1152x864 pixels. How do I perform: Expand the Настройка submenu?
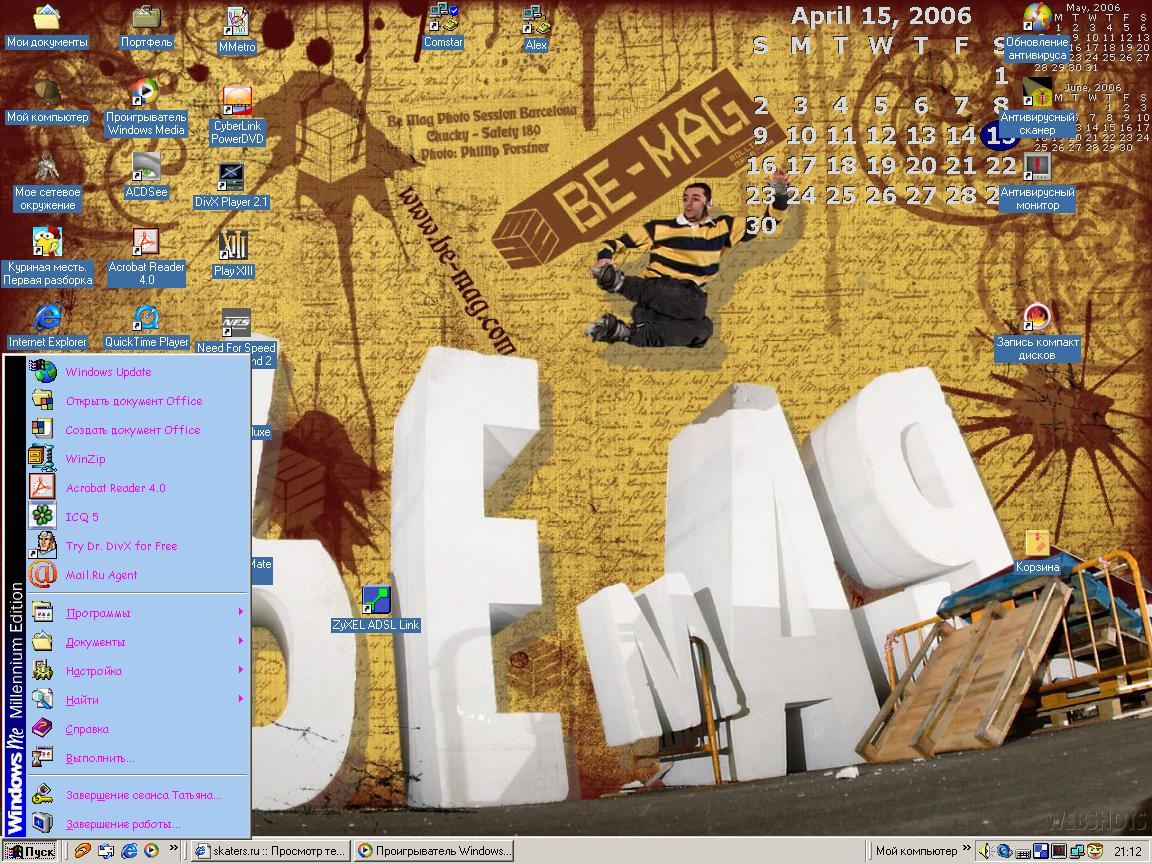94,671
